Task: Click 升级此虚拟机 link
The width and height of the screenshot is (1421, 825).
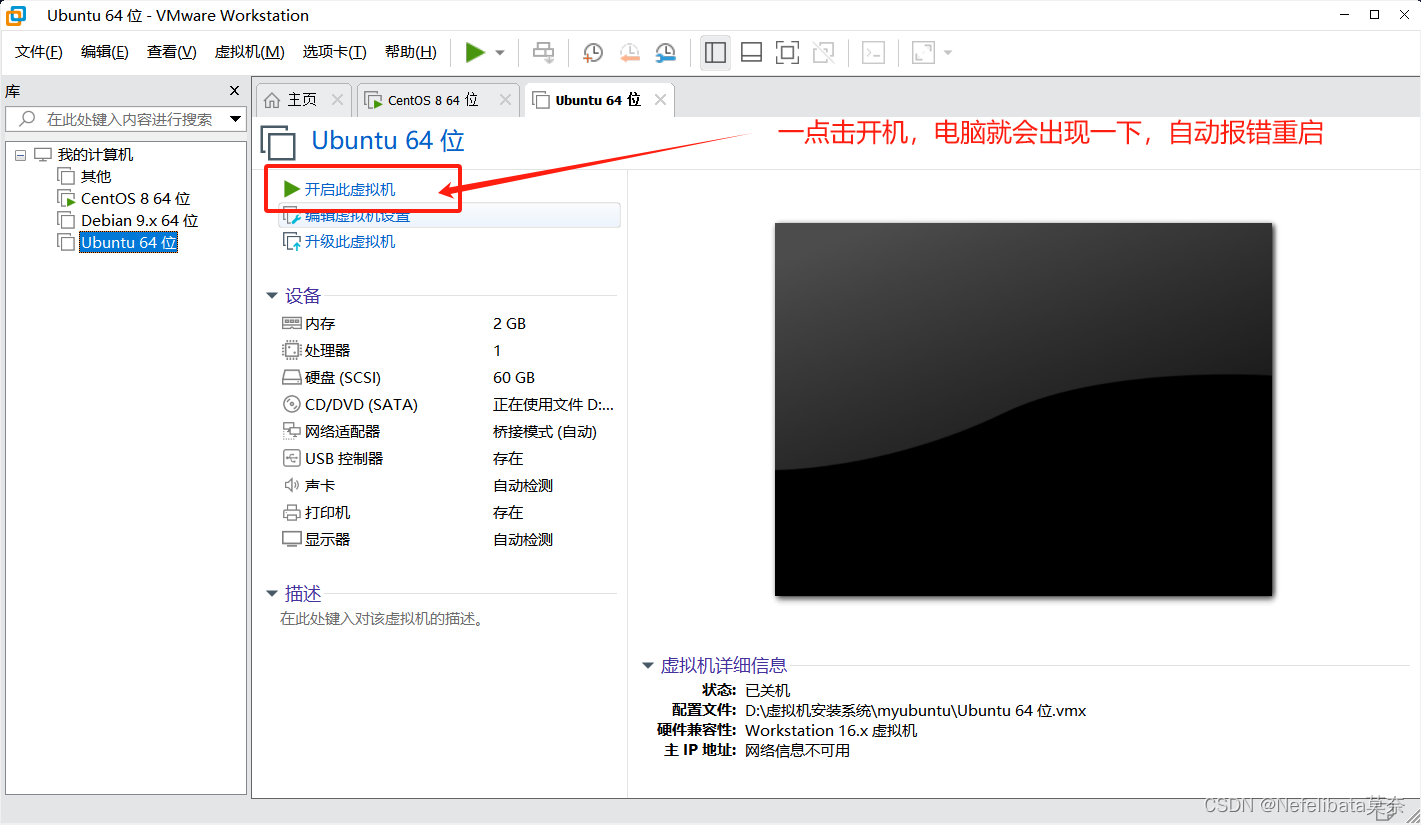Action: tap(350, 241)
